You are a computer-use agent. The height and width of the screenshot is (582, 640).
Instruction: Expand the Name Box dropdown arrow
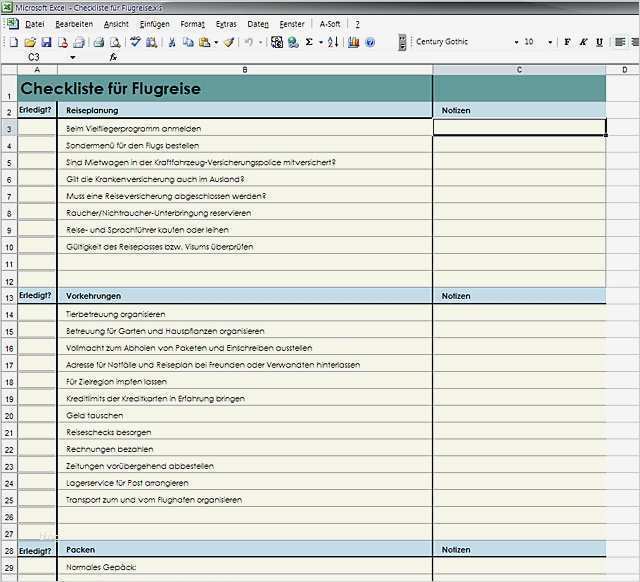(73, 57)
